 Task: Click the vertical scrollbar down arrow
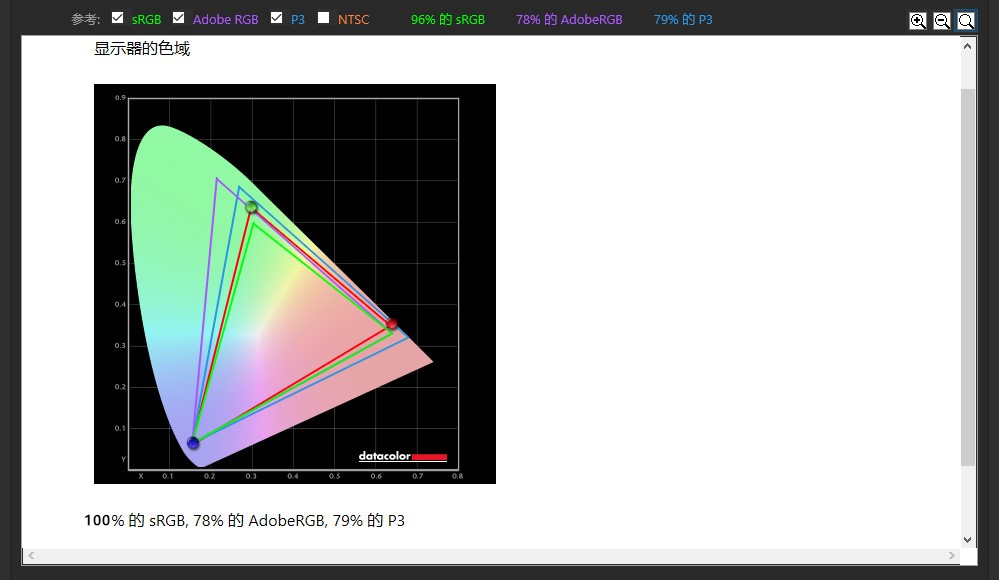click(x=967, y=539)
